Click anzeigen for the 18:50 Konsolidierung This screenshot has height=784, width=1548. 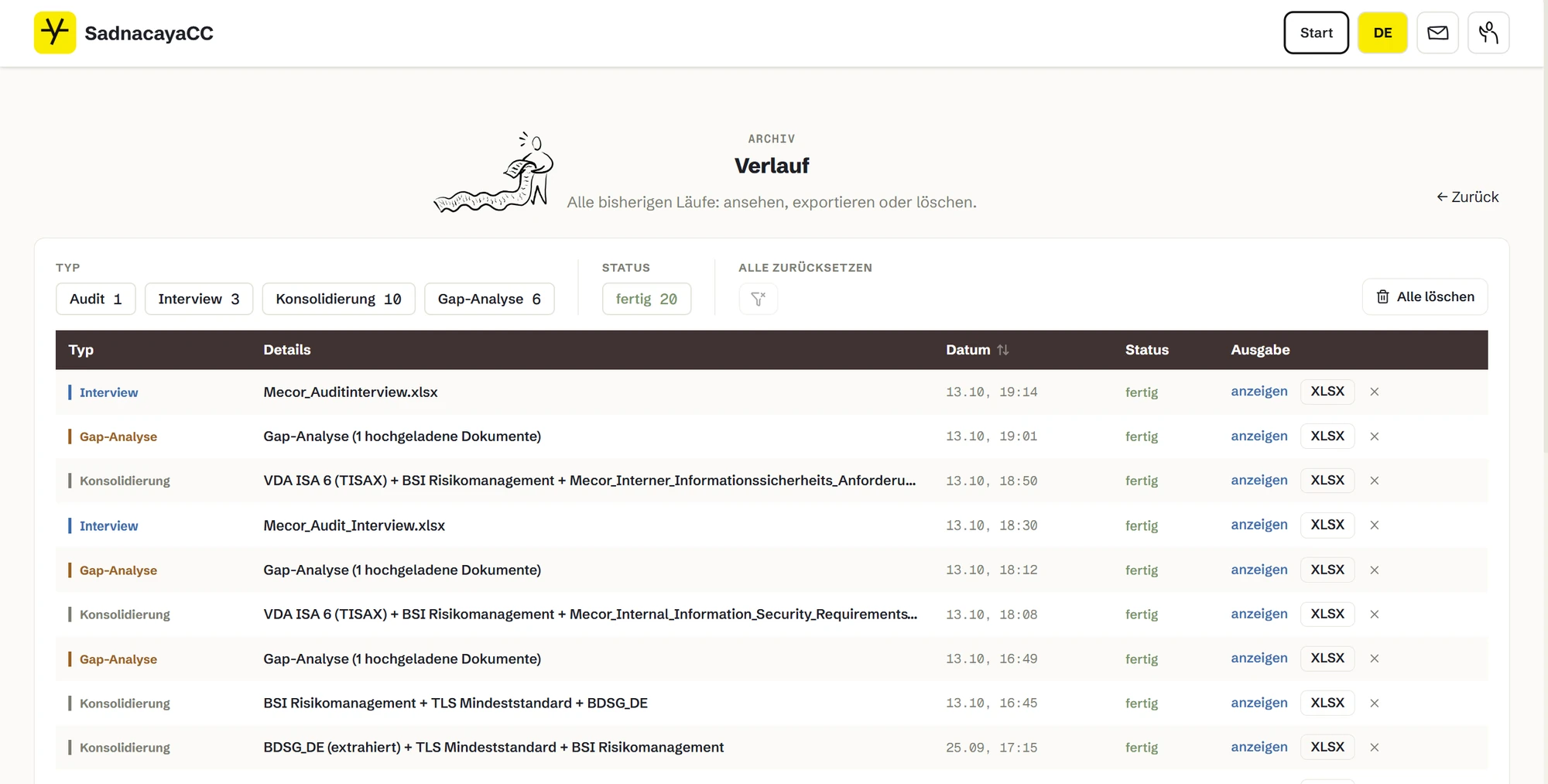[x=1259, y=481]
